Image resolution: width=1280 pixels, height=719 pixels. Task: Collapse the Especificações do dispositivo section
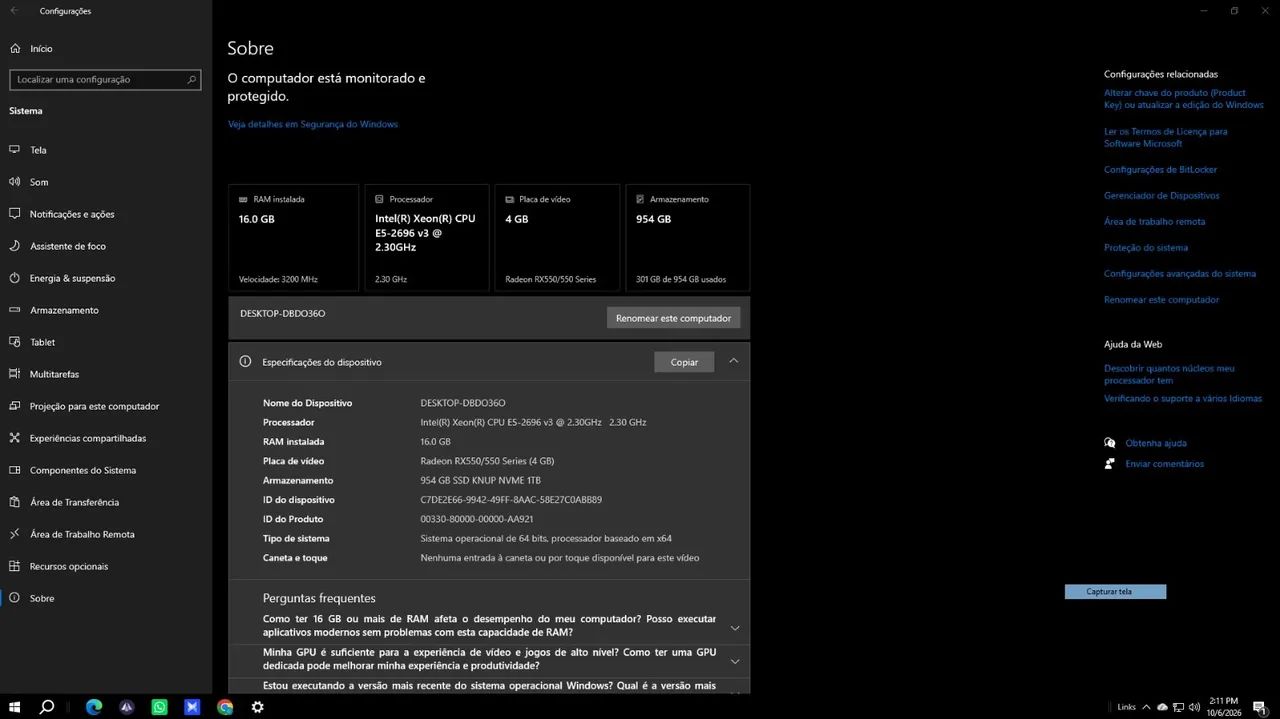(733, 361)
